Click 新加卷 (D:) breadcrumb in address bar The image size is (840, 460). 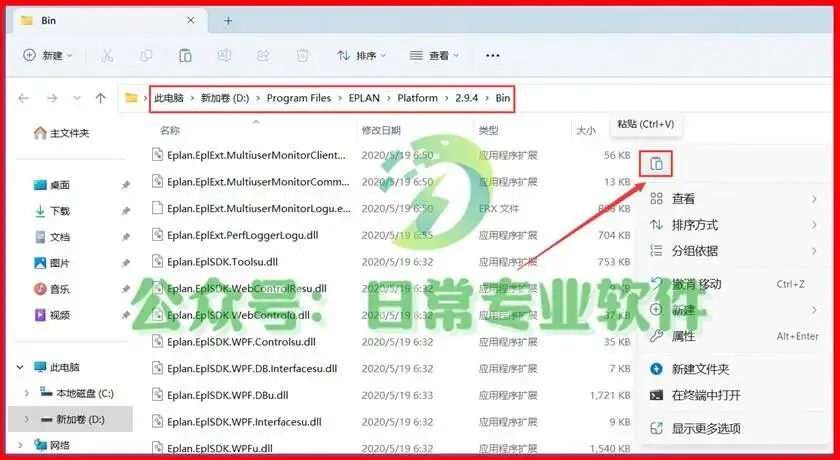[225, 98]
